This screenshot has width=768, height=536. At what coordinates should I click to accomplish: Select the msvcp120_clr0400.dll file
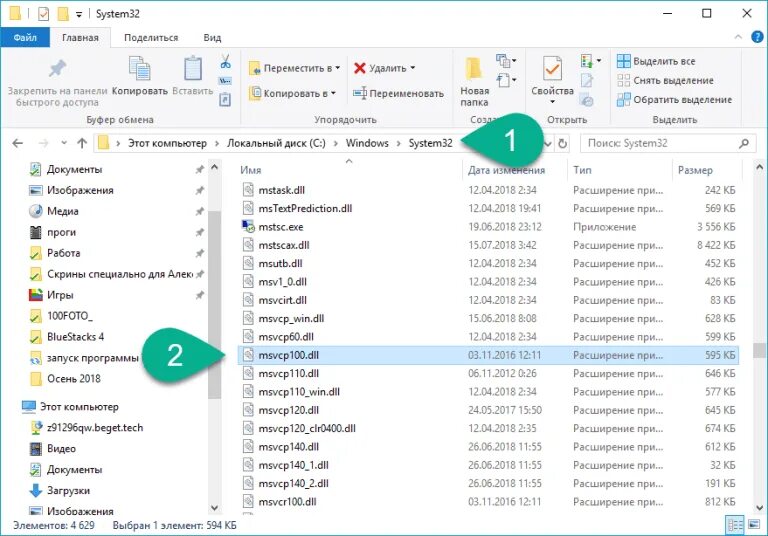point(488,428)
